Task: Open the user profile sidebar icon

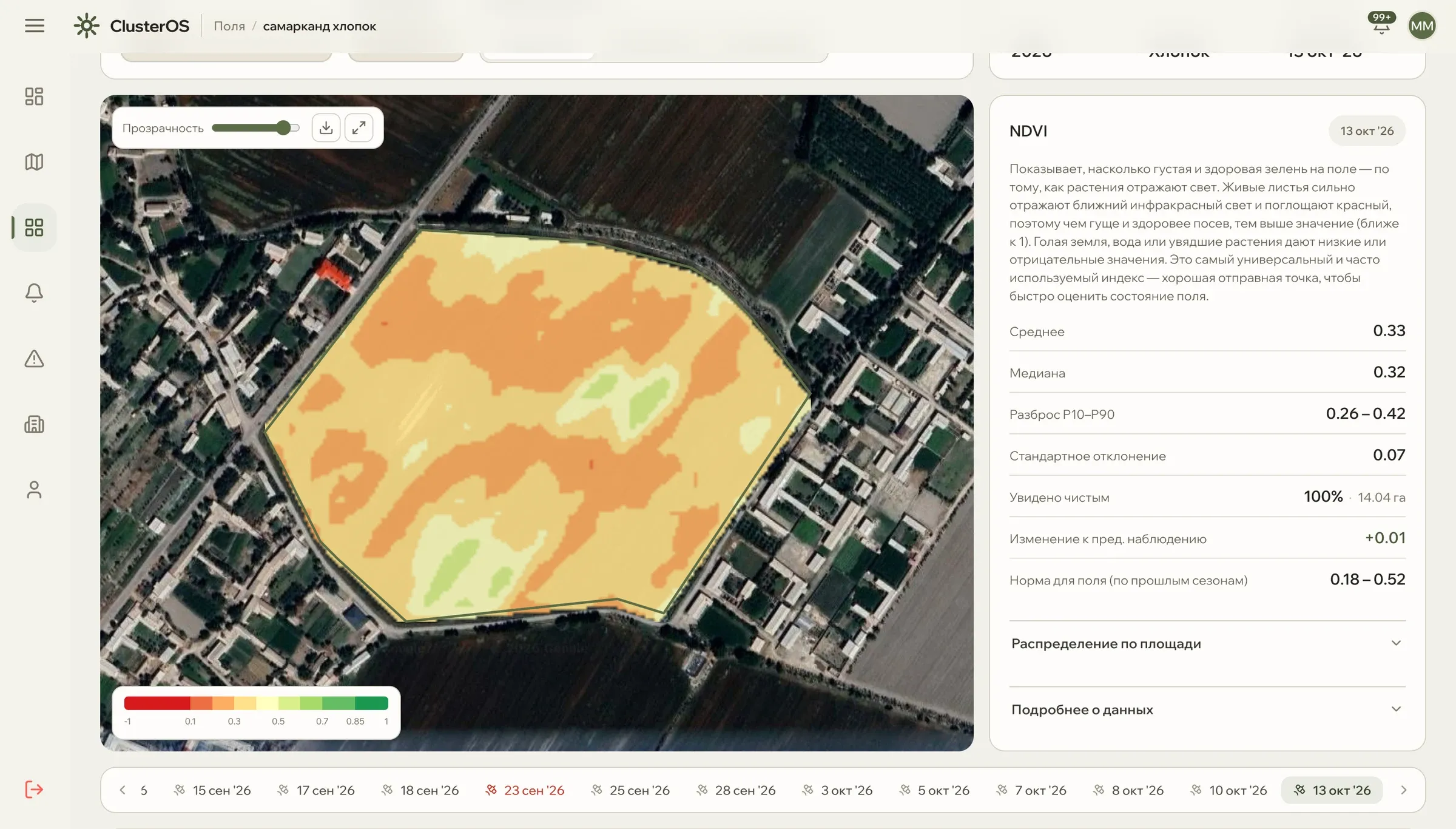Action: tap(34, 490)
